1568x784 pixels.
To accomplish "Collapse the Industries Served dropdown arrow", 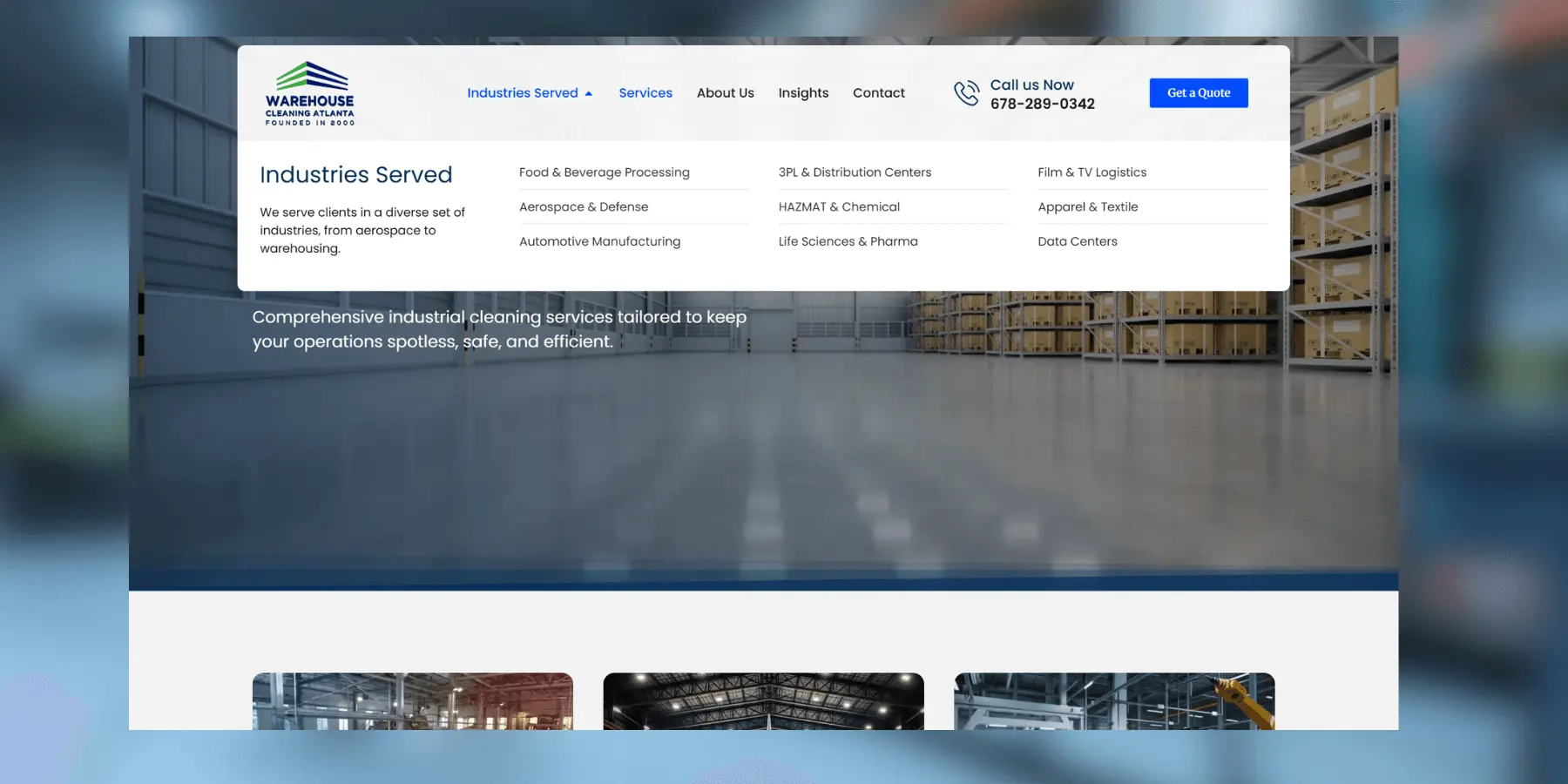I will [x=589, y=93].
